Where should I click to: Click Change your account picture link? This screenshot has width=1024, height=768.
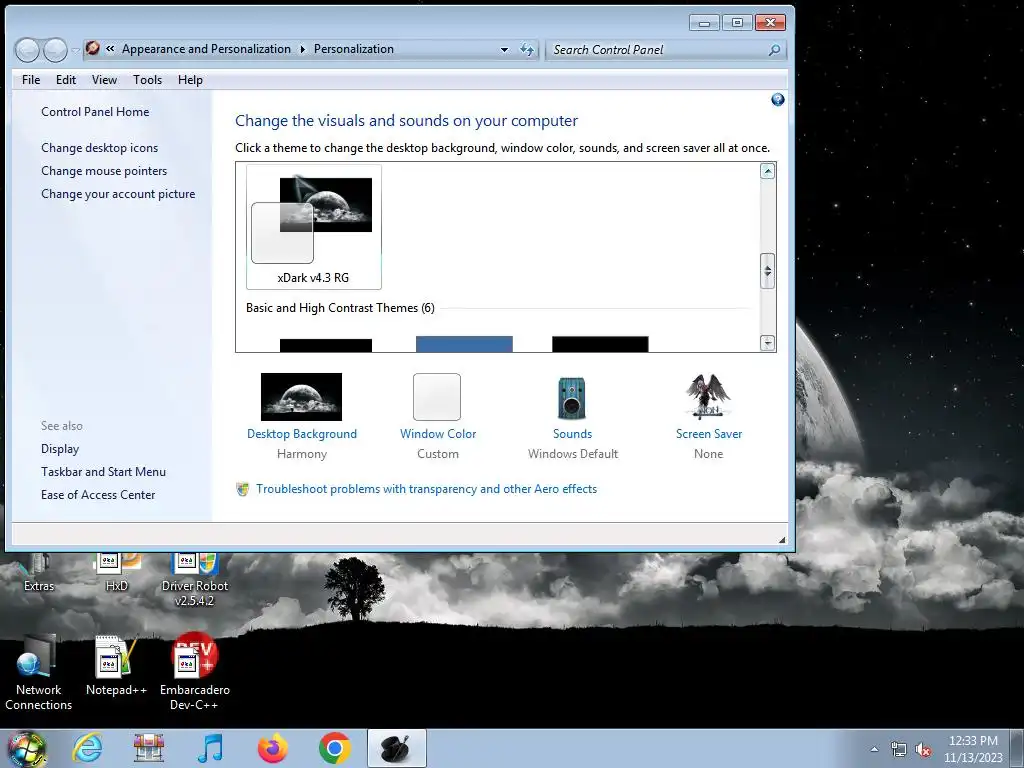[118, 194]
